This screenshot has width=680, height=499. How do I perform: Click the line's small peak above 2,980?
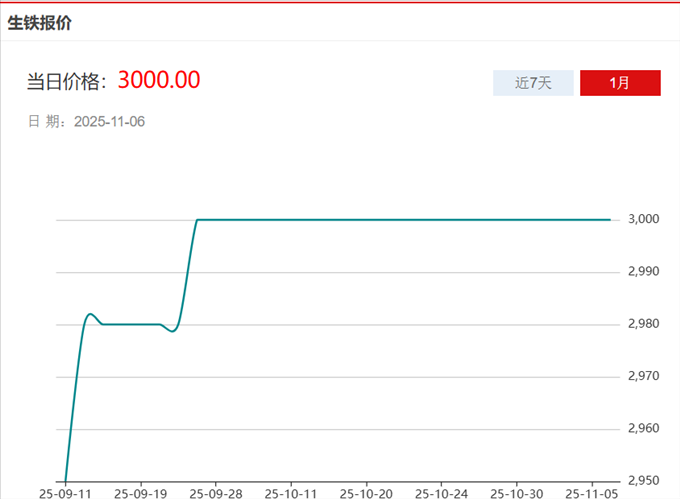(90, 314)
